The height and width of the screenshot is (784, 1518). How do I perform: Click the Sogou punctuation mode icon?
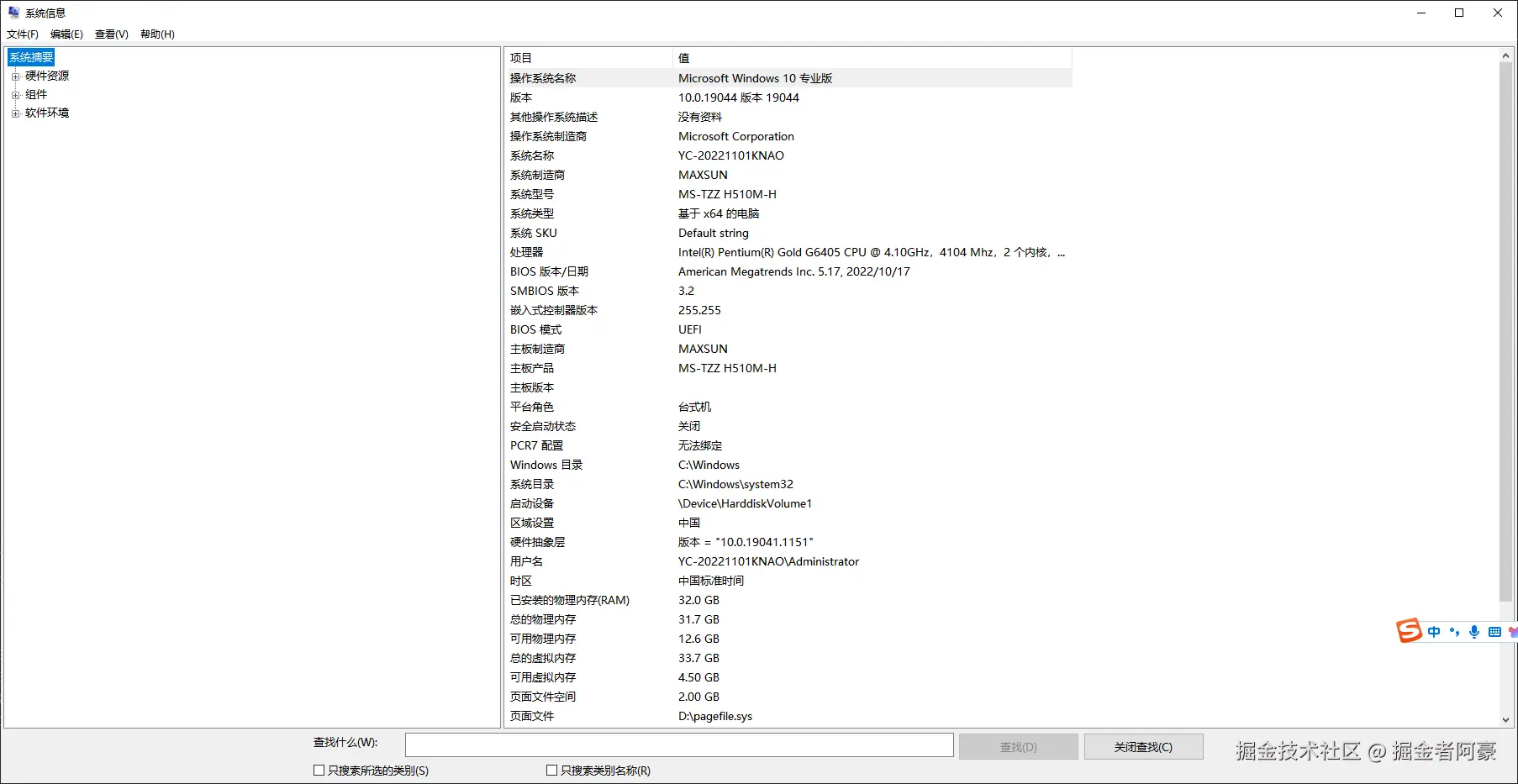[x=1454, y=632]
